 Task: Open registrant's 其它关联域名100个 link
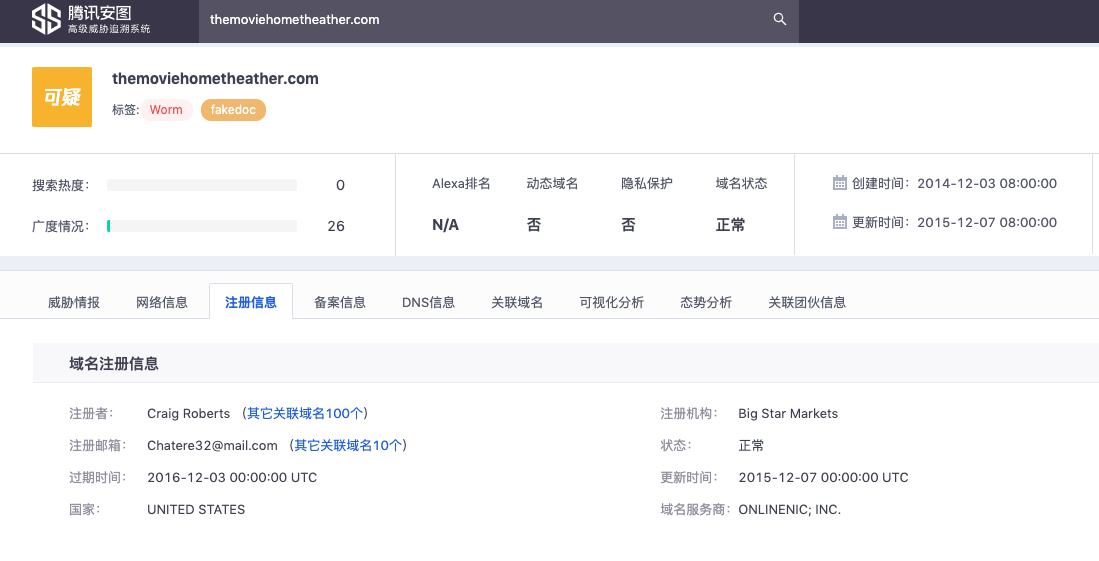point(307,413)
